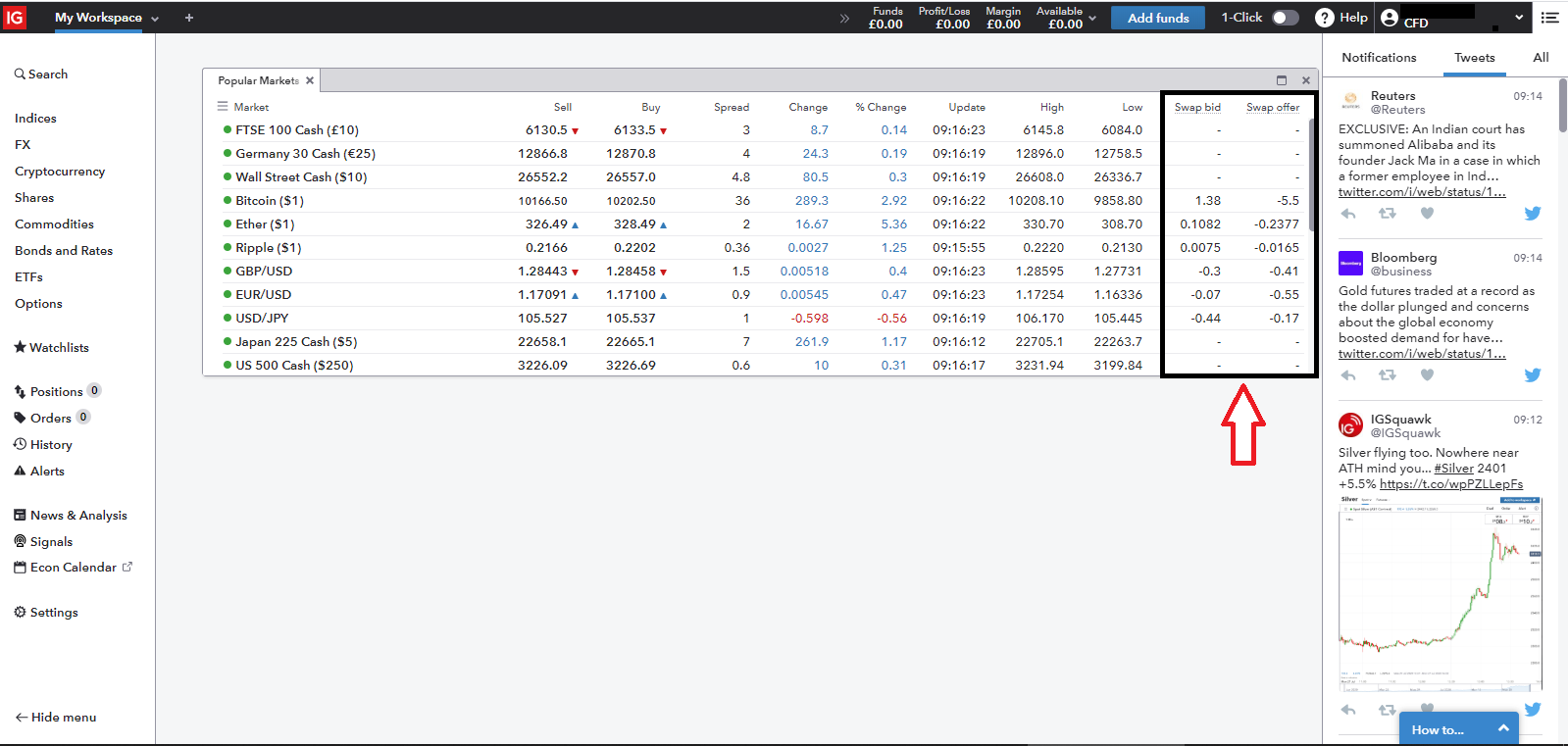Click the Add funds button

pos(1157,18)
